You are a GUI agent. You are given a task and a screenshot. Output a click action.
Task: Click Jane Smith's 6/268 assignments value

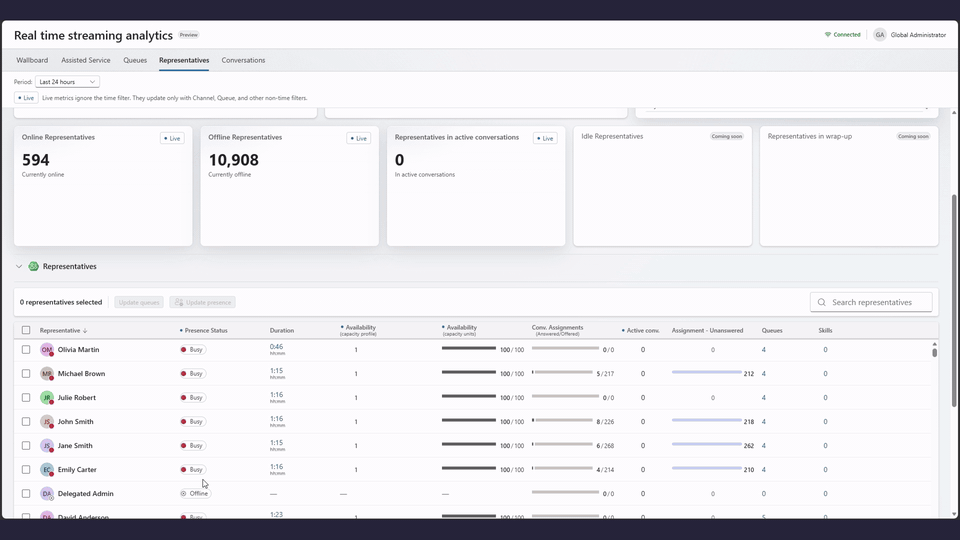point(605,446)
